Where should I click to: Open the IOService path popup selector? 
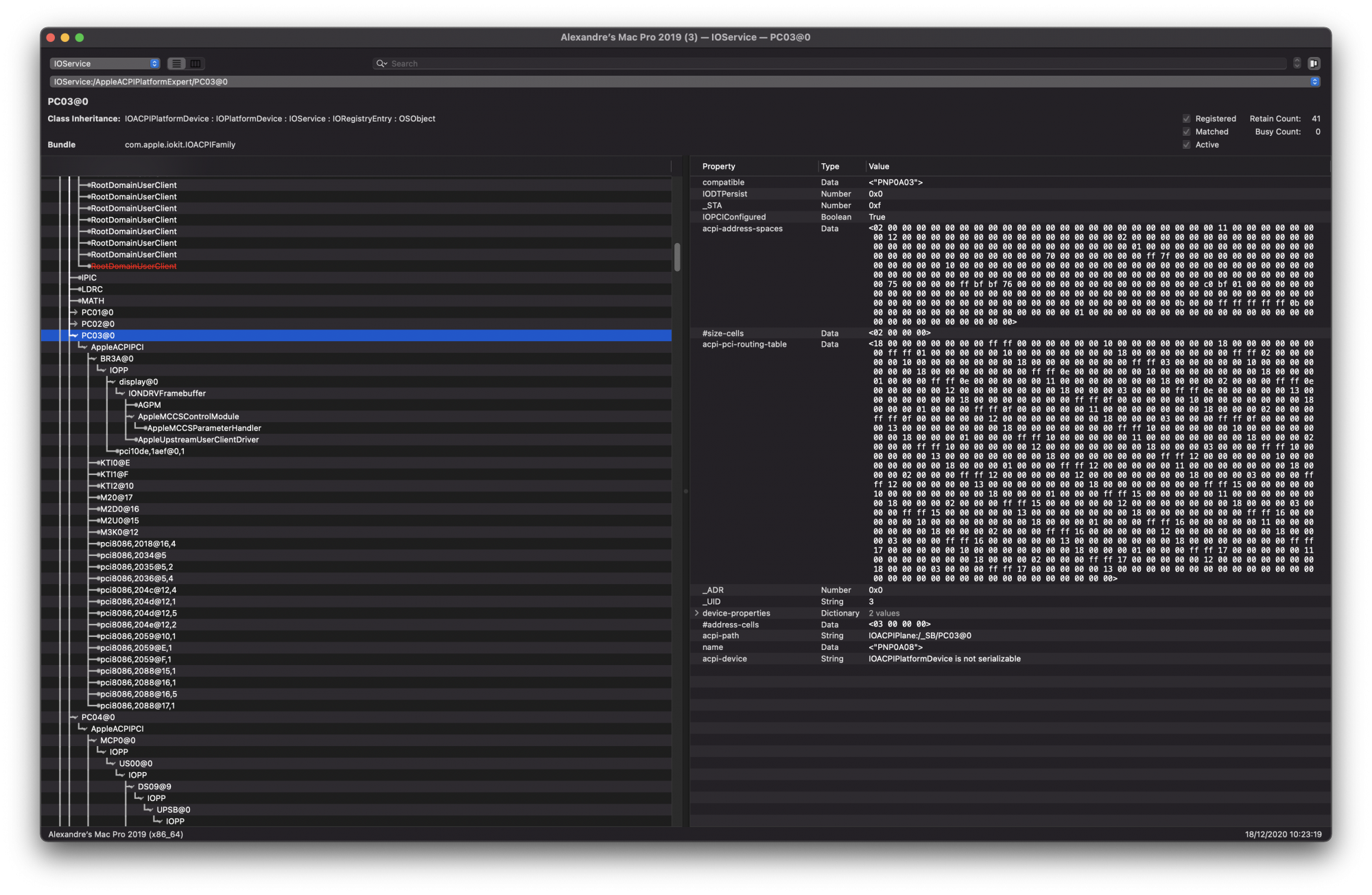tap(1314, 82)
